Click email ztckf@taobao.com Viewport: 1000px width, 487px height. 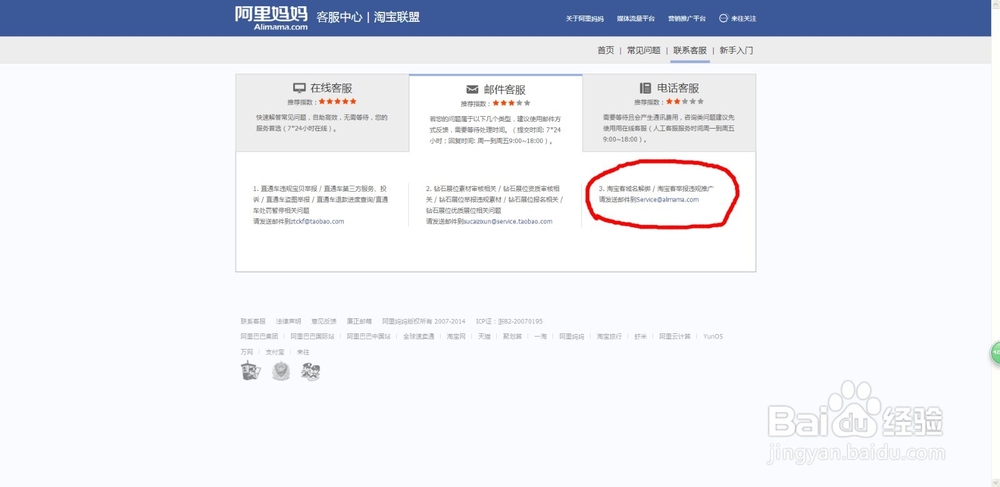tap(317, 221)
